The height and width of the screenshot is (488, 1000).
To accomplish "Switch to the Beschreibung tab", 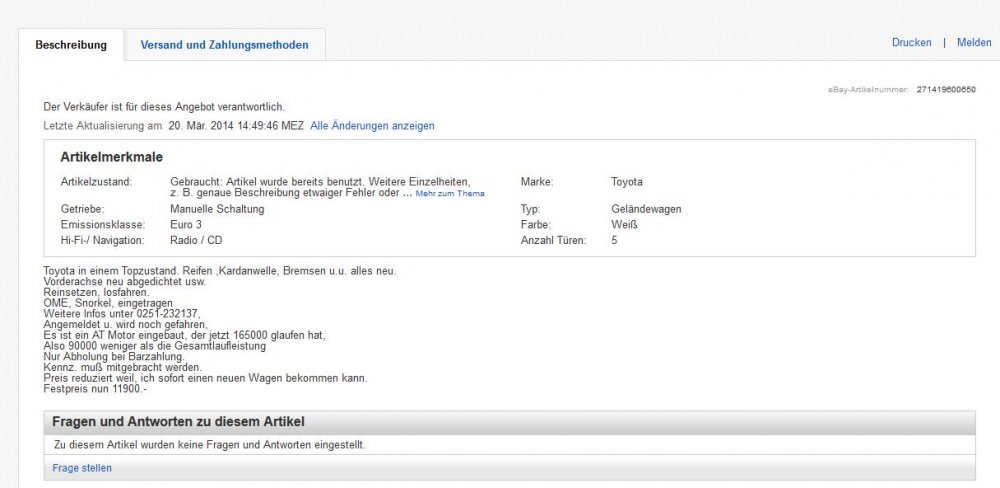I will (x=71, y=45).
